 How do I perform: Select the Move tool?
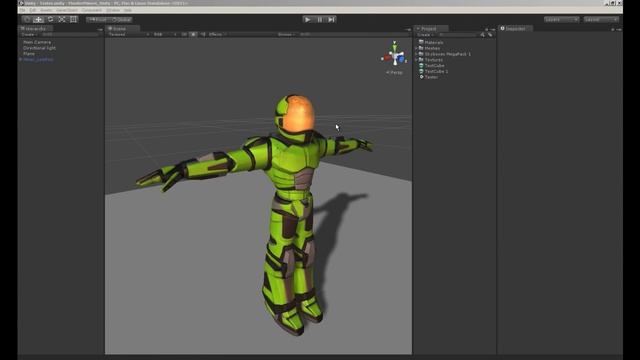[x=38, y=19]
